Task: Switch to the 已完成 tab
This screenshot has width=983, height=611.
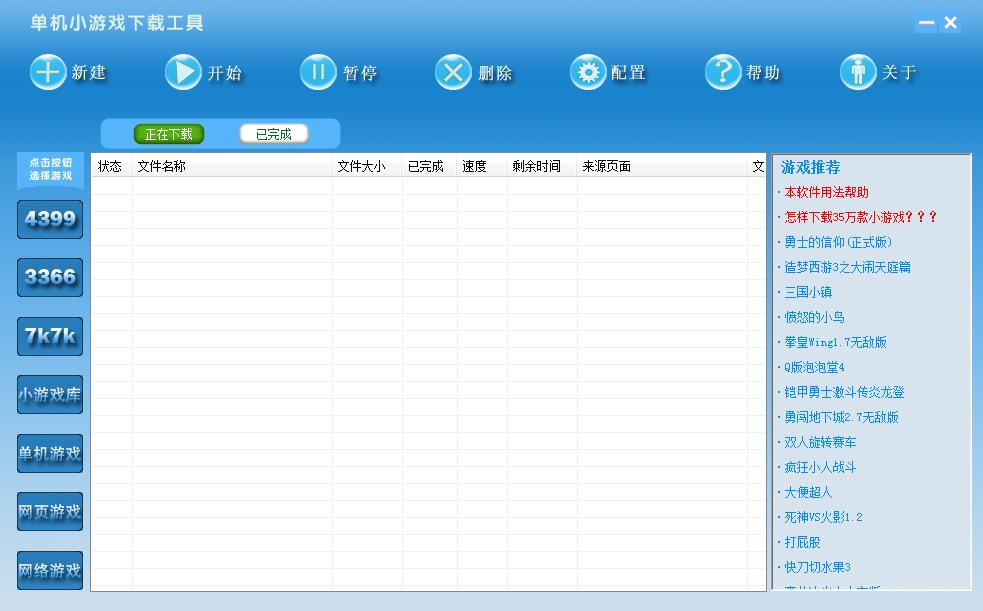Action: point(274,134)
